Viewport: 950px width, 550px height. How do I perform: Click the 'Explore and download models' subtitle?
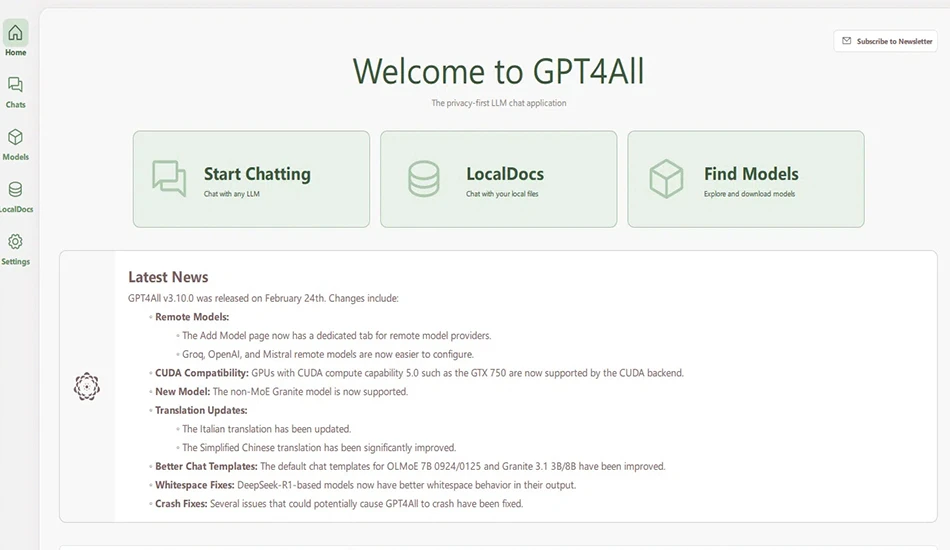point(749,194)
